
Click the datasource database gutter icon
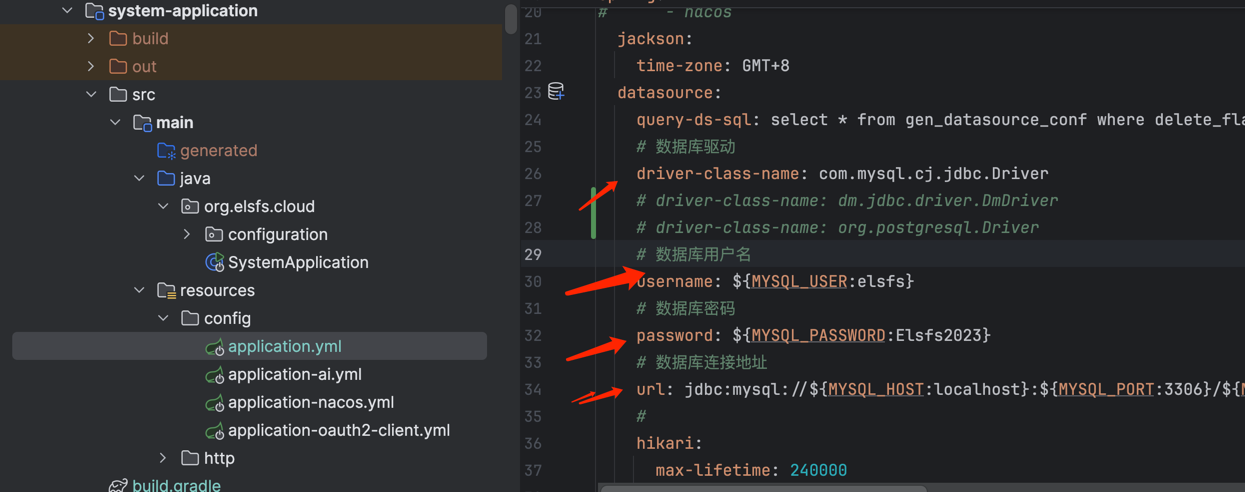tap(556, 92)
